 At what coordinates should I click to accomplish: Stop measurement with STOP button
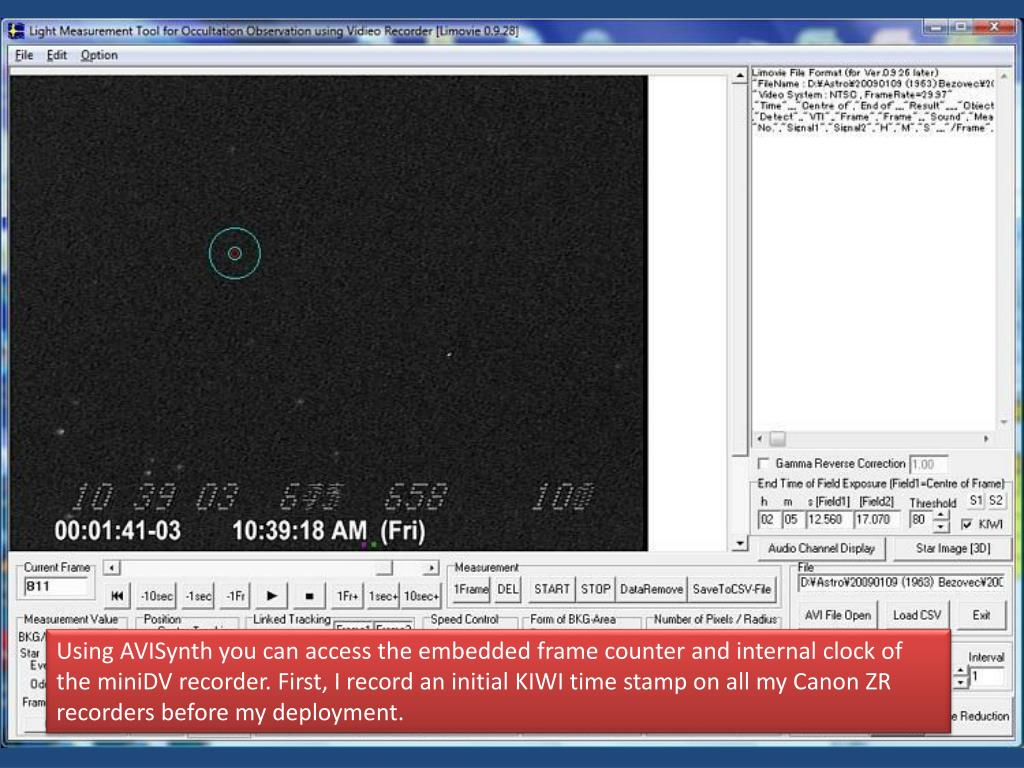coord(596,589)
